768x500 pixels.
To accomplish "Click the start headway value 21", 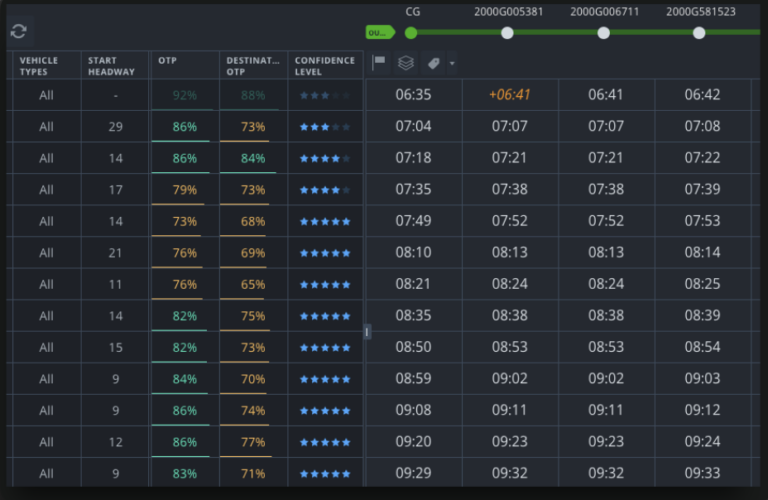I will [116, 253].
